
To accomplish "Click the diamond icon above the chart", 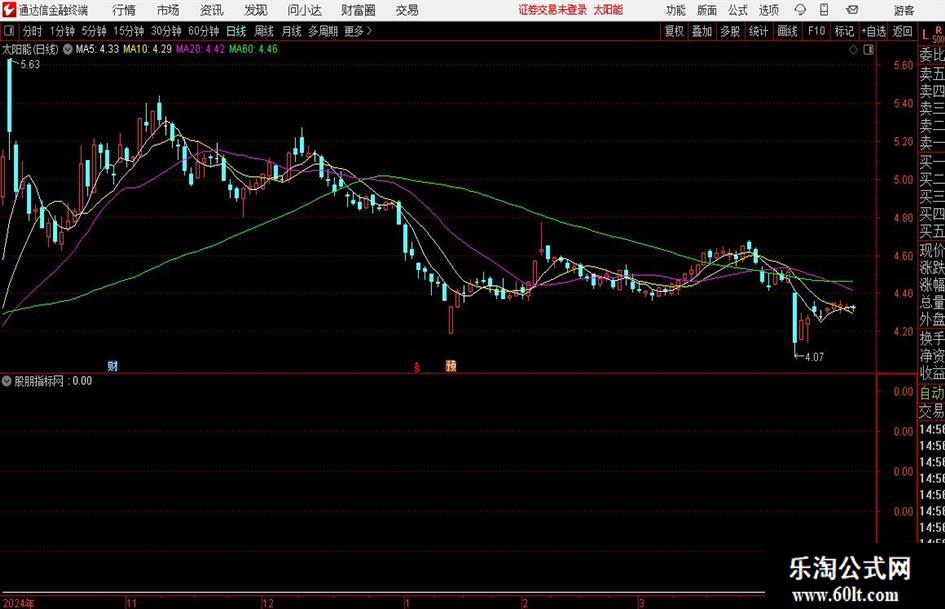I will coord(853,49).
